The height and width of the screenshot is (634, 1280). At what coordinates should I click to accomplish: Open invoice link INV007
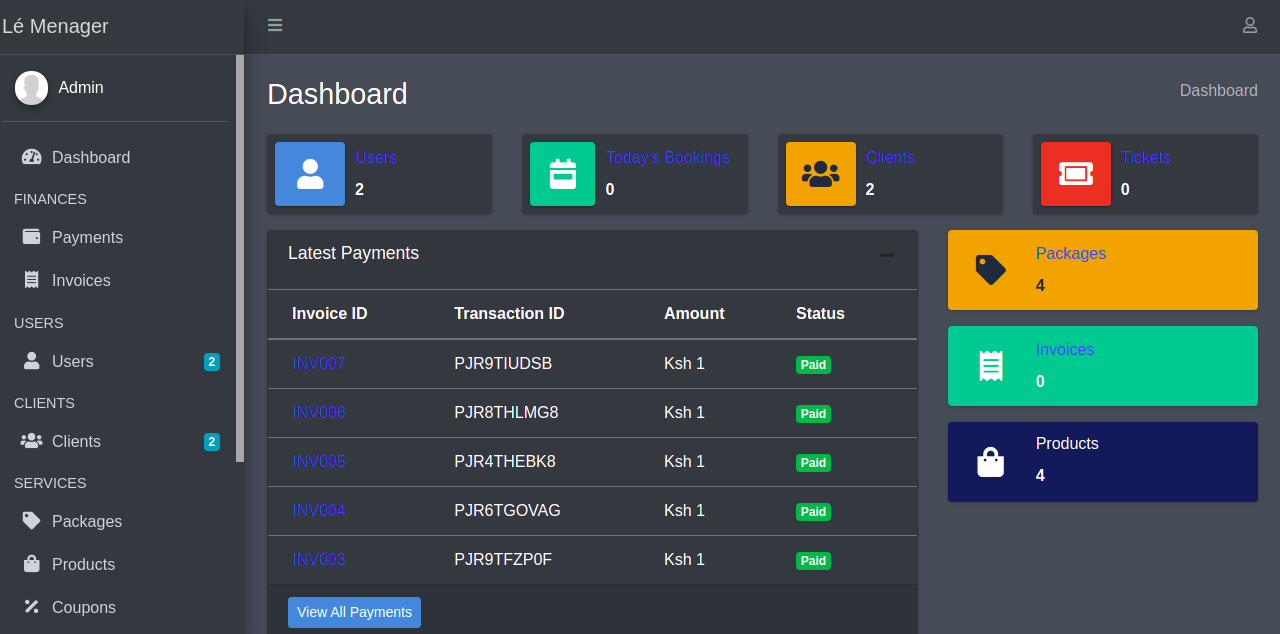click(x=319, y=363)
